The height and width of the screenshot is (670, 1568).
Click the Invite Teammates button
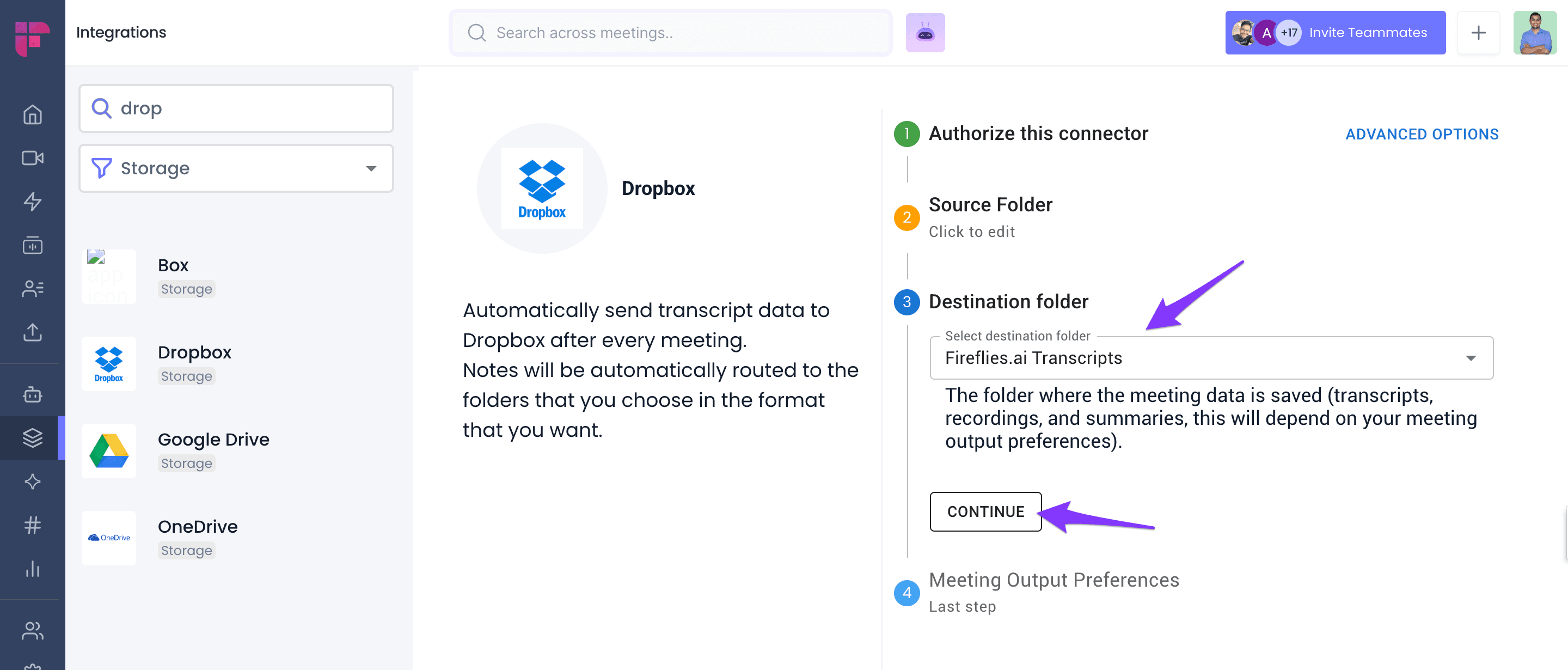tap(1335, 33)
